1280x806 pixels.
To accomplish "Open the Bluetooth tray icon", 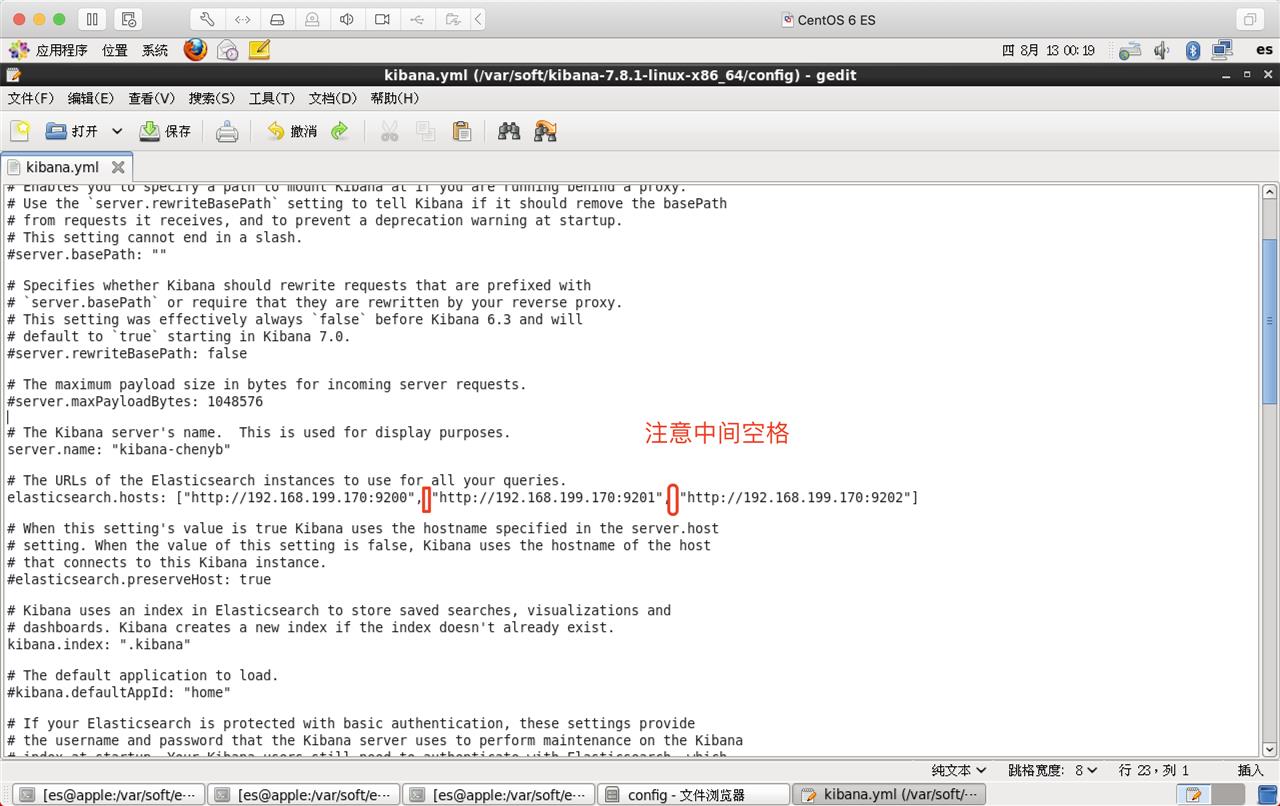I will pos(1192,50).
